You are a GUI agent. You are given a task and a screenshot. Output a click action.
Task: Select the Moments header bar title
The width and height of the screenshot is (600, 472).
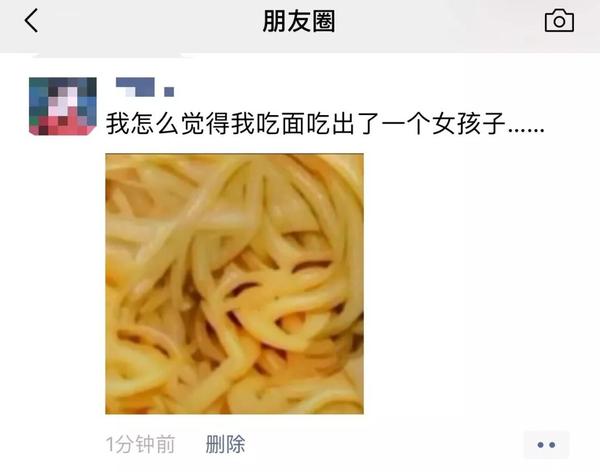(x=299, y=21)
